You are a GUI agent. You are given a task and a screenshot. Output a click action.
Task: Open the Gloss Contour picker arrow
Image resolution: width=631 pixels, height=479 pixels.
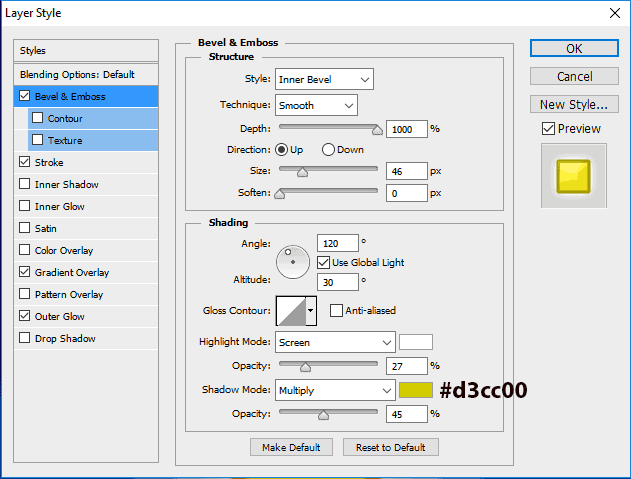point(311,311)
